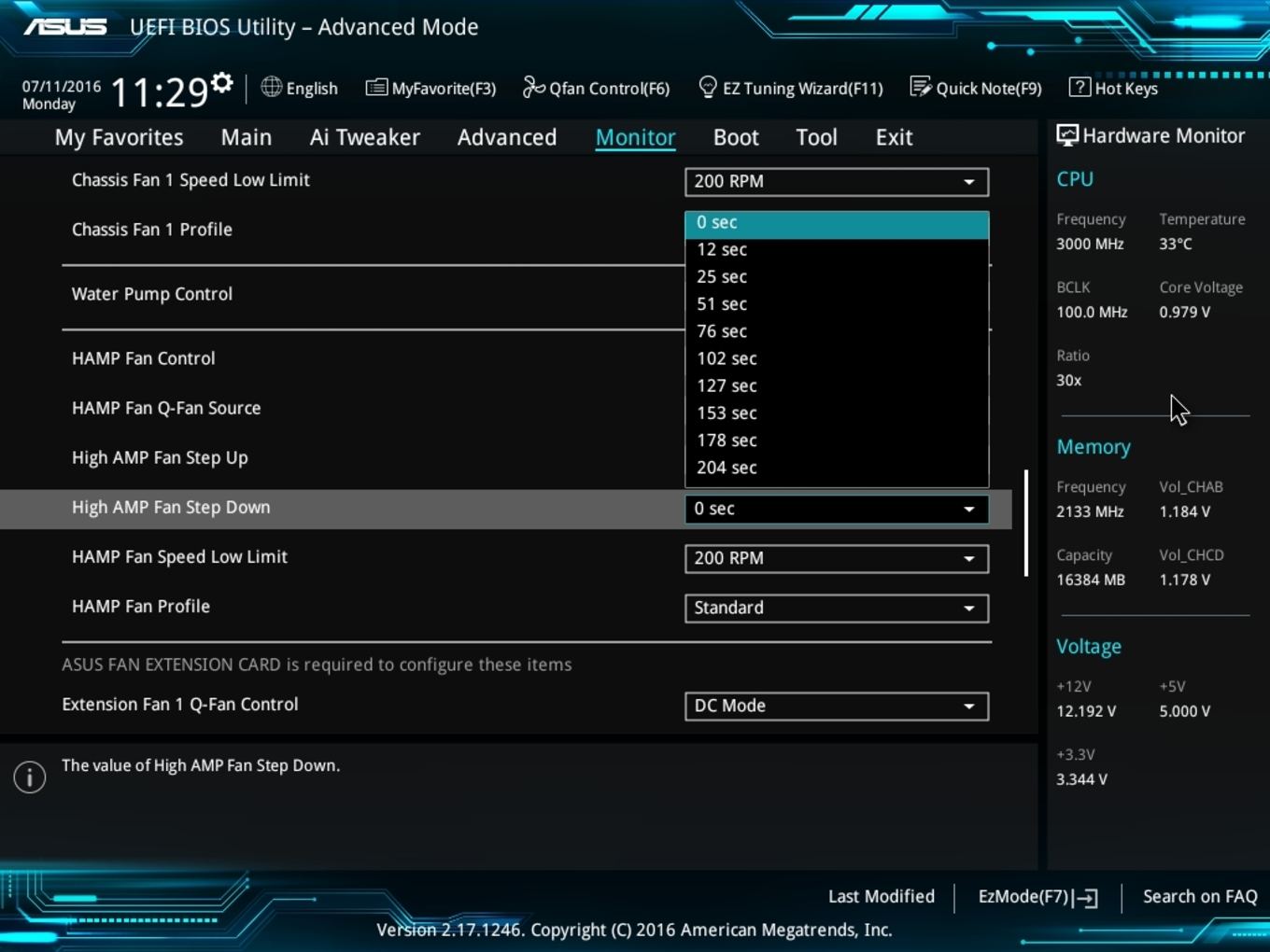This screenshot has width=1270, height=952.
Task: Click the Hardware Monitor screen icon
Action: pyautogui.click(x=1066, y=135)
